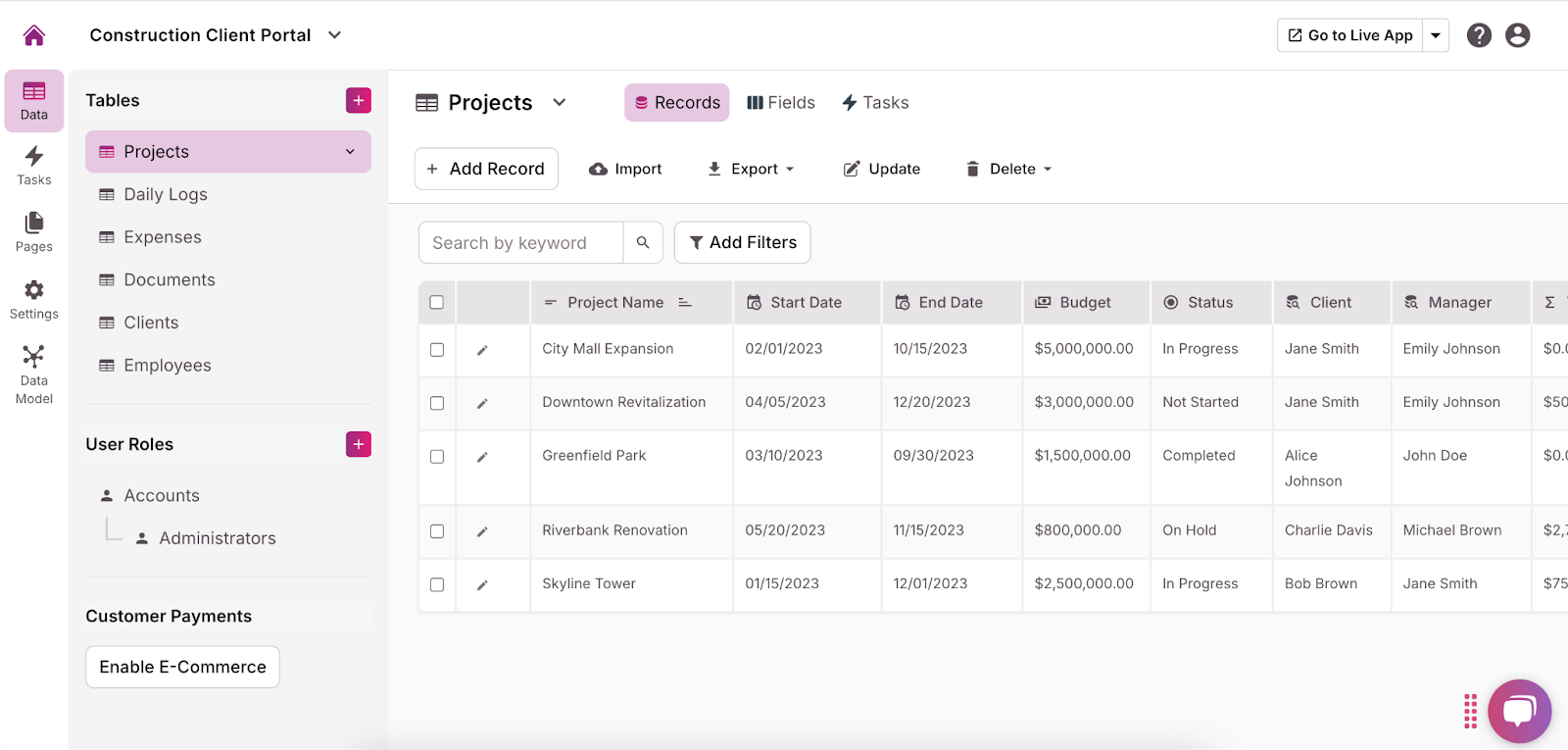Open the help question mark icon
1568x750 pixels.
click(x=1479, y=35)
